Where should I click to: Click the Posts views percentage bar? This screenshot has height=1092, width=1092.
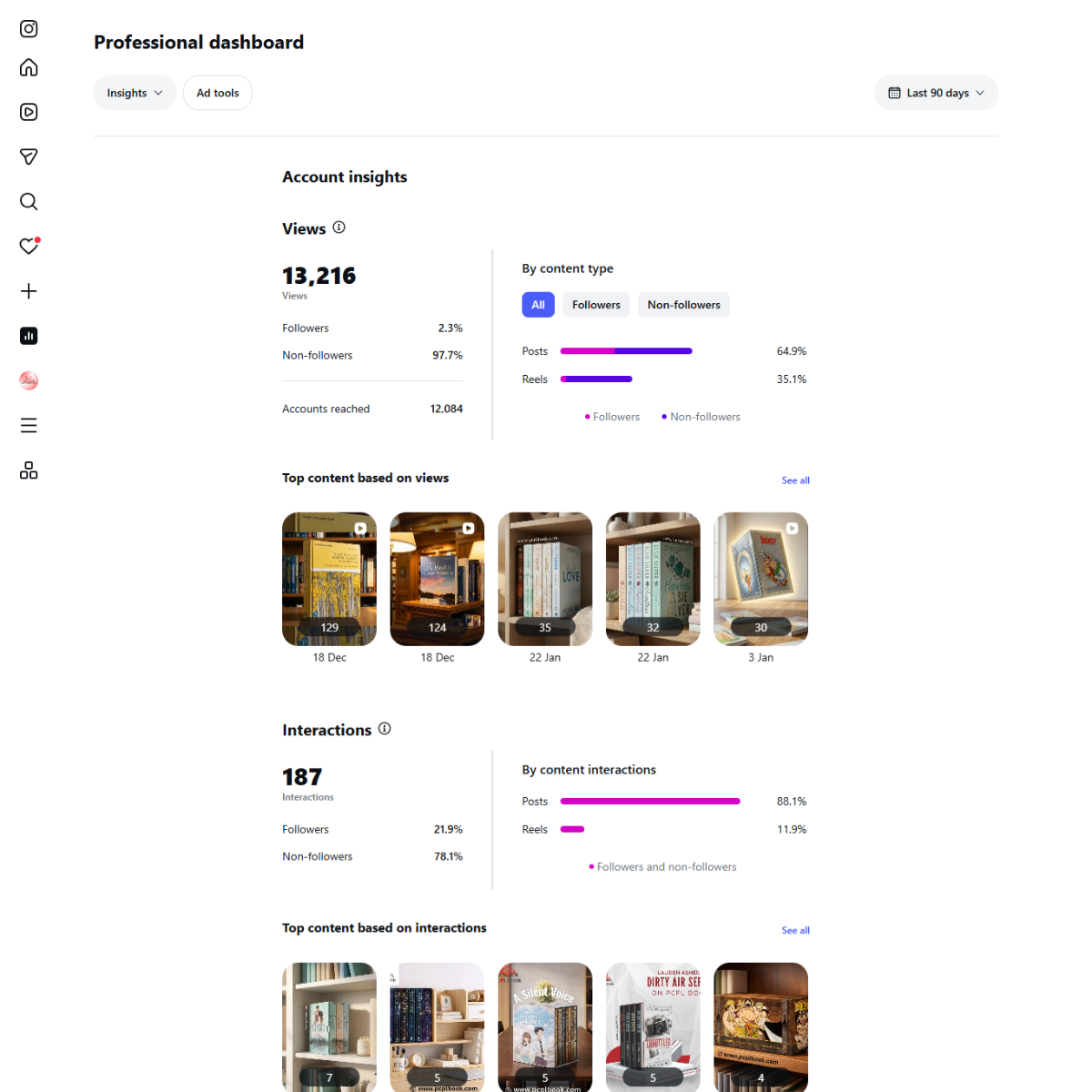(x=626, y=351)
